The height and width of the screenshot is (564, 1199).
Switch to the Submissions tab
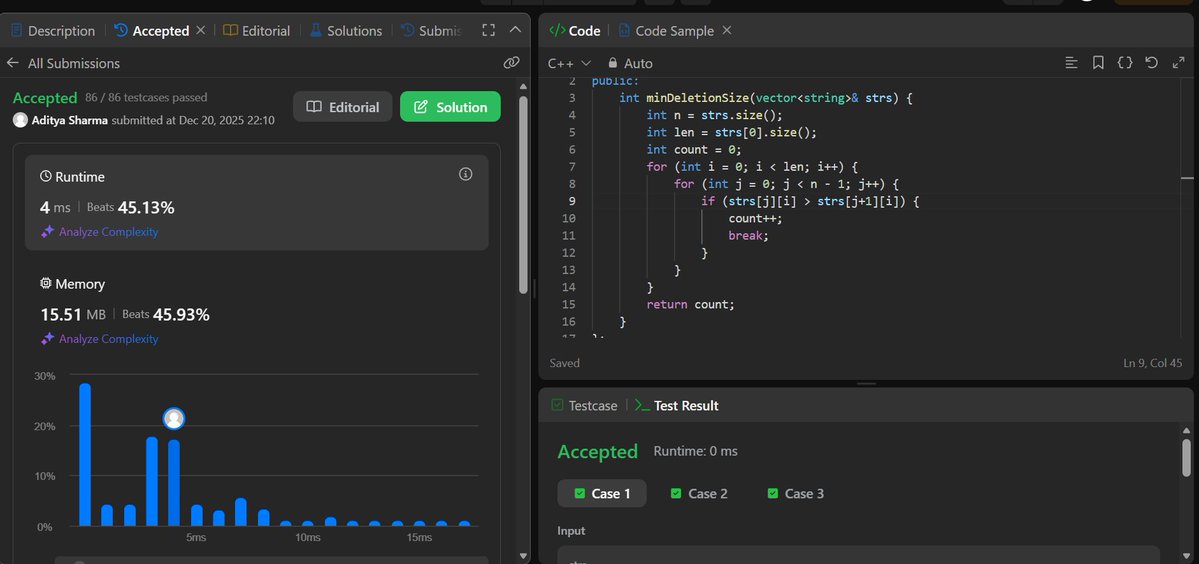[432, 31]
